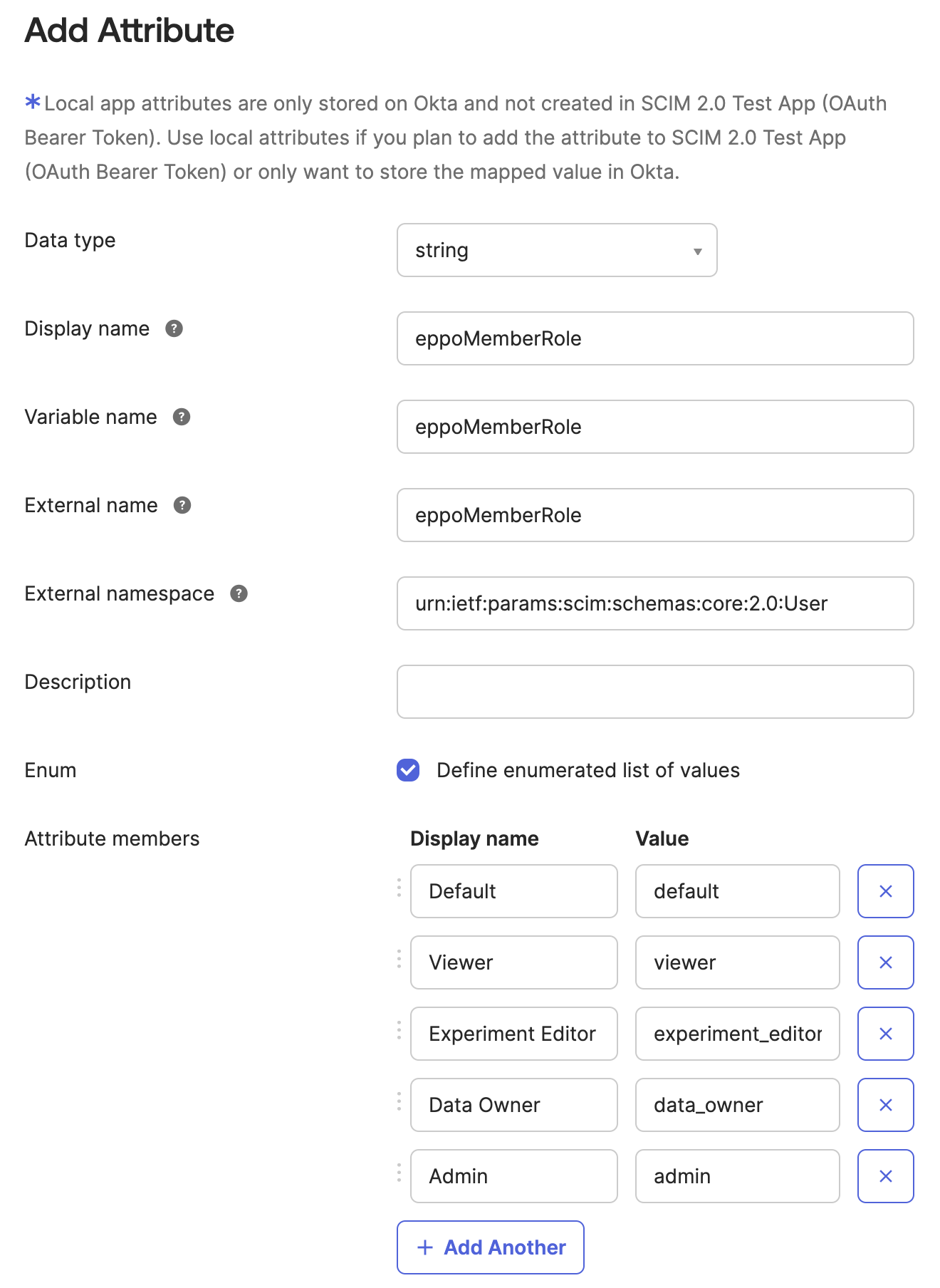Click the Enum label
940x1288 pixels.
click(x=50, y=770)
